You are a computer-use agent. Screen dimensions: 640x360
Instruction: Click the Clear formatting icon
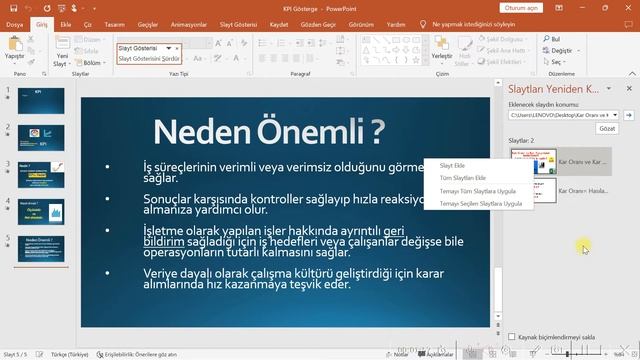pos(244,43)
